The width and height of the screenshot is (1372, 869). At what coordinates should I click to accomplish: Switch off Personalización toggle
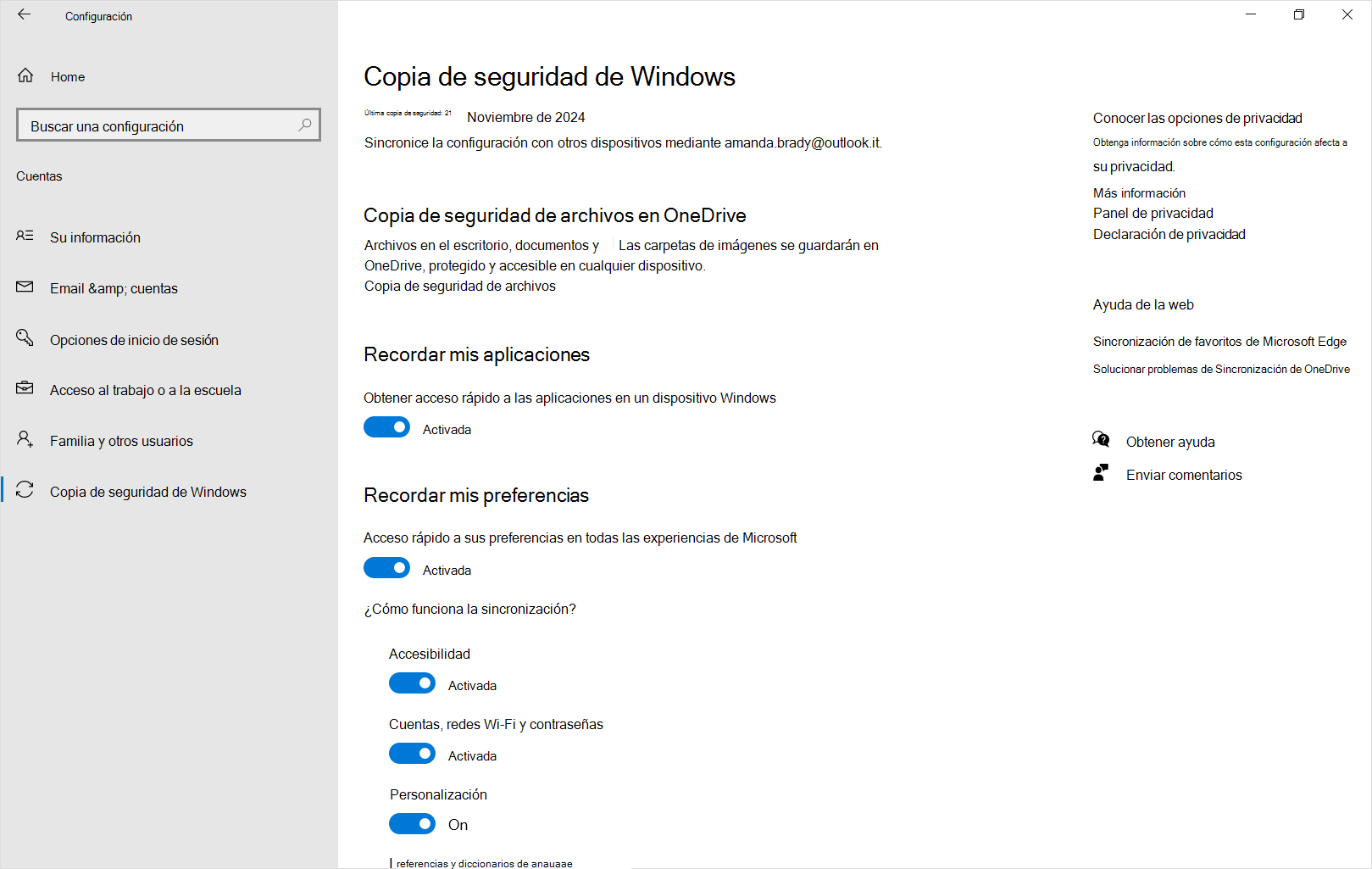click(x=412, y=824)
